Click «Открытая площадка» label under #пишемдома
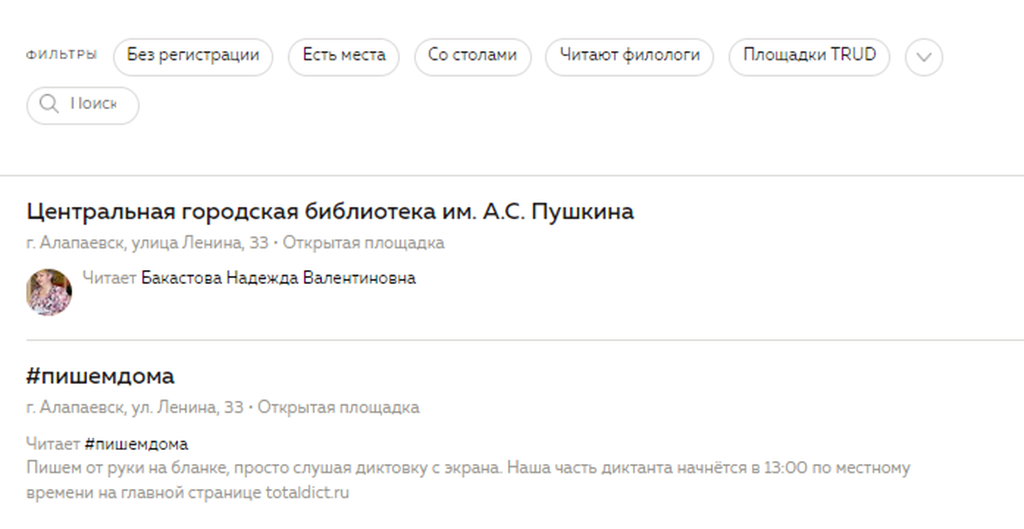The height and width of the screenshot is (529, 1024). 339,407
